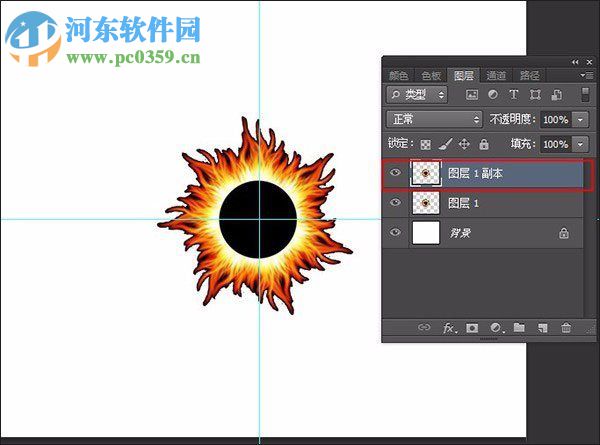Click the 不透明度 100% value field
Screen dimensions: 600x445
(x=556, y=120)
